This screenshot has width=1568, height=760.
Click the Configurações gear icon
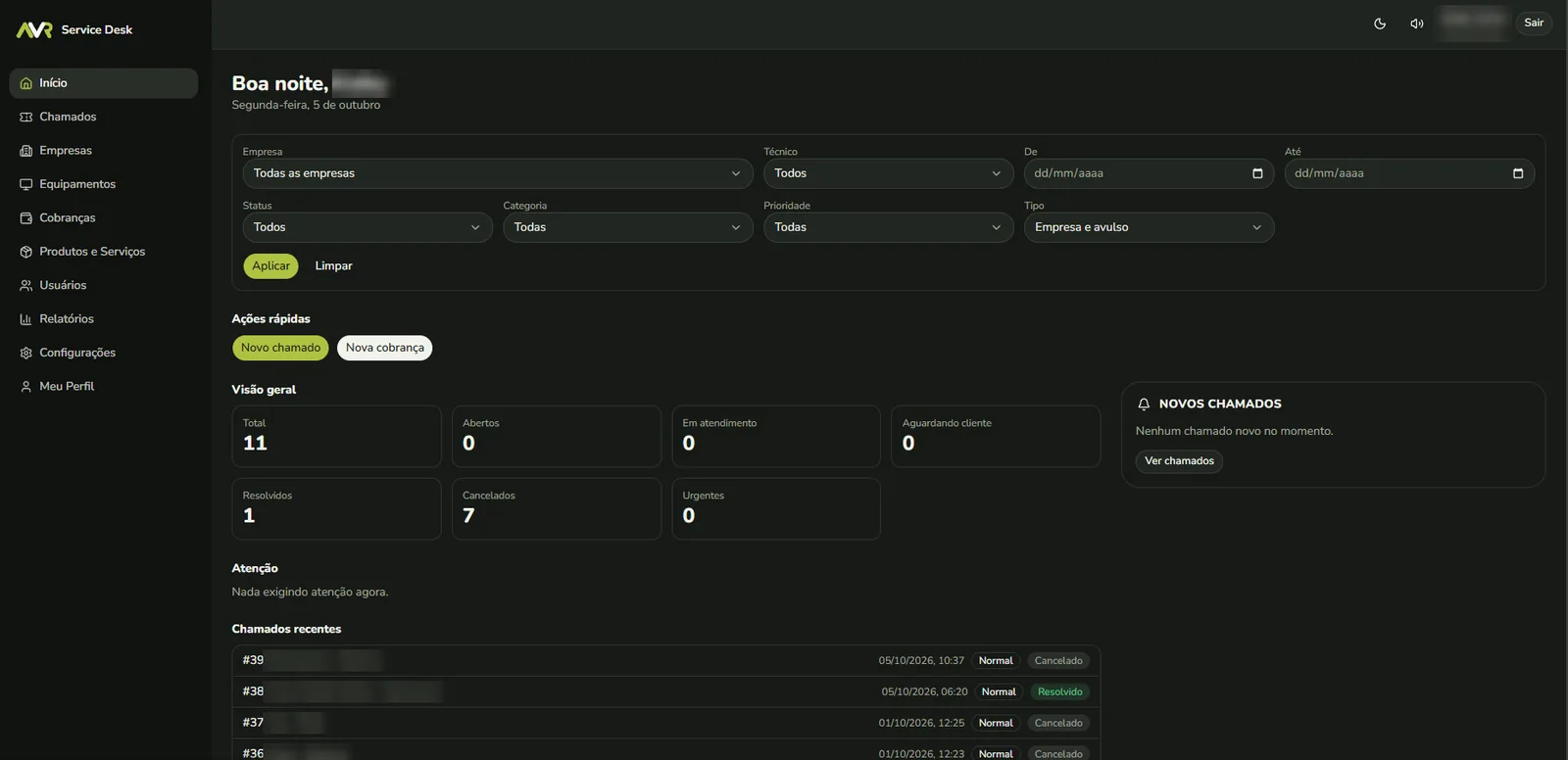[x=26, y=353]
